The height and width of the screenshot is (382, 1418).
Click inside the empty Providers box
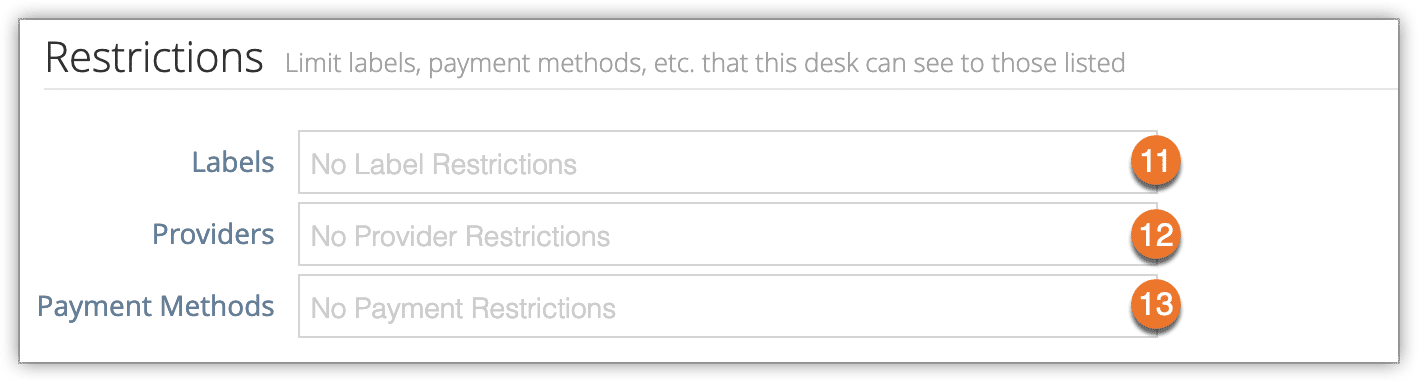click(727, 234)
